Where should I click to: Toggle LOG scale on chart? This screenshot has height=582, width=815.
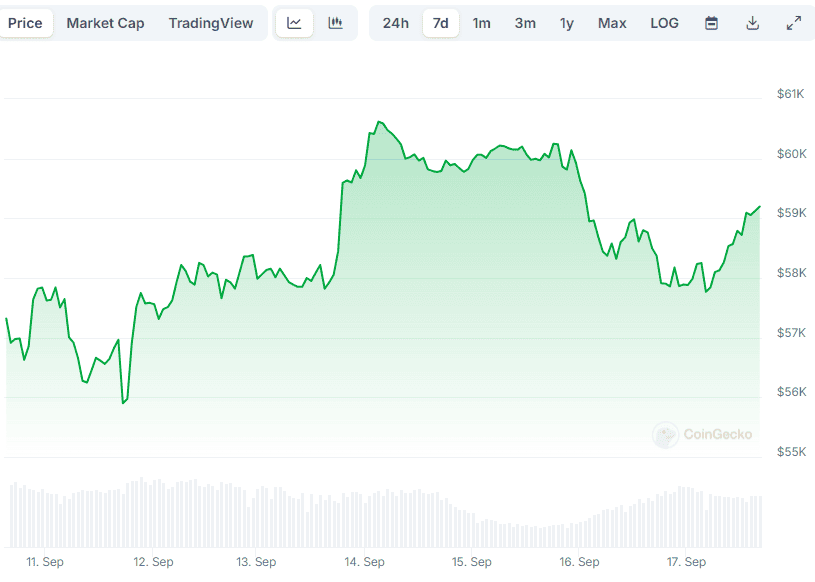click(x=664, y=23)
